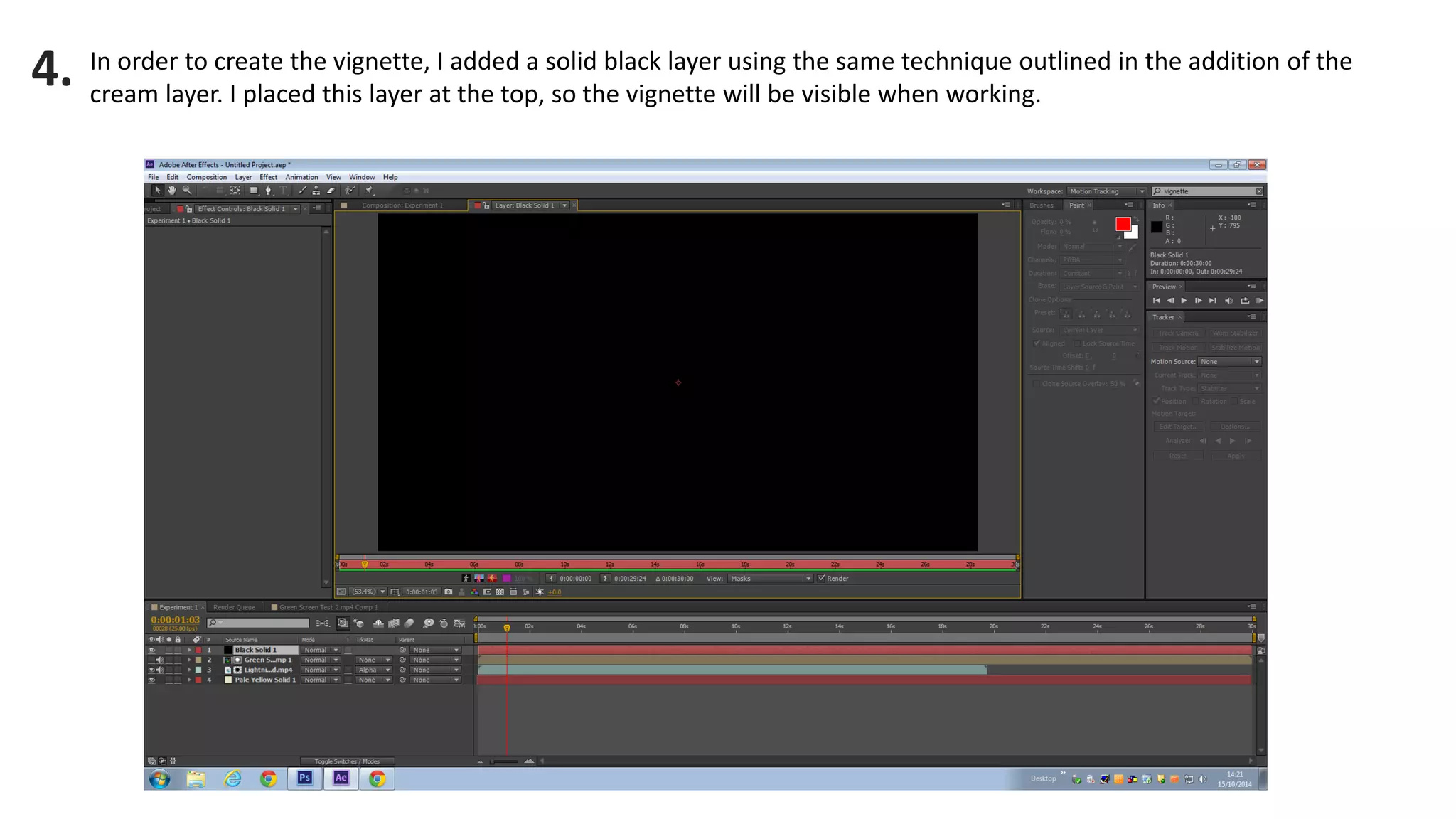Image resolution: width=1456 pixels, height=819 pixels.
Task: Open Parent dropdown for Pale Yellow Solid 1
Action: click(436, 680)
